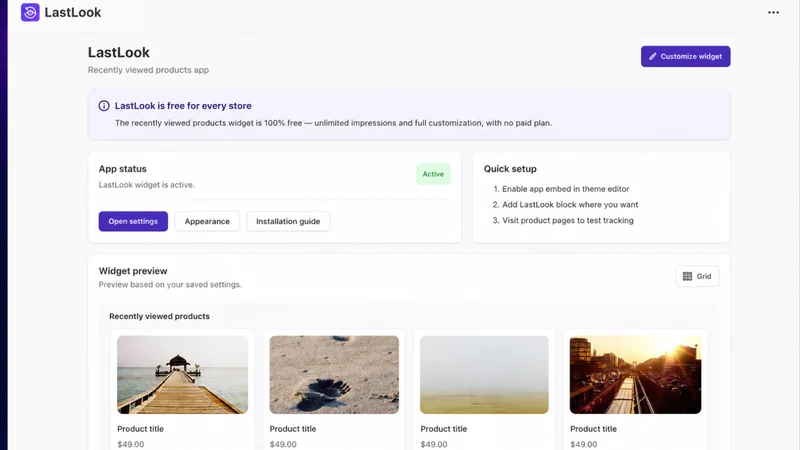Open the Installation guide

coord(288,221)
